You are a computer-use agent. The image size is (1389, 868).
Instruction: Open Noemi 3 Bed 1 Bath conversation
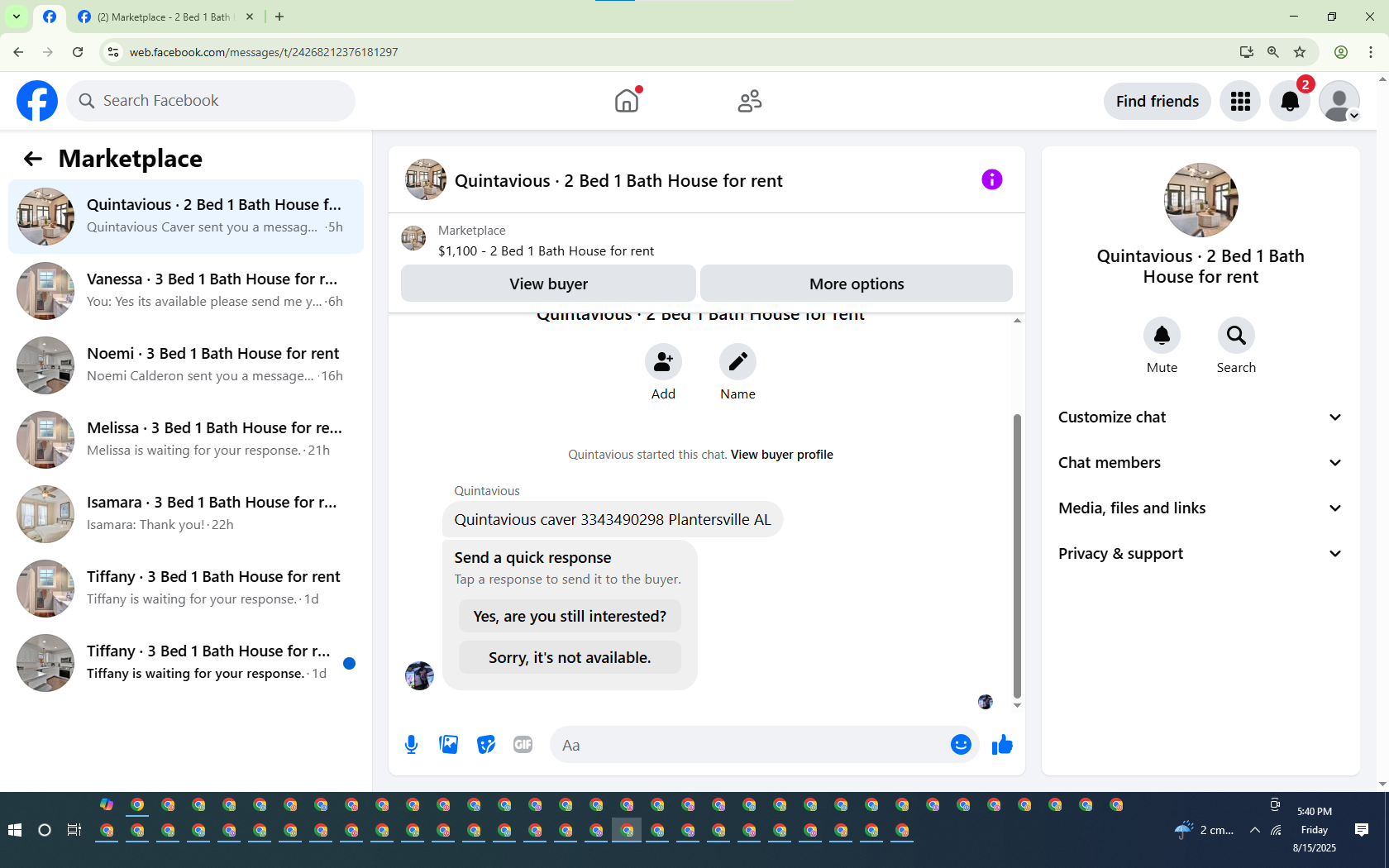186,365
